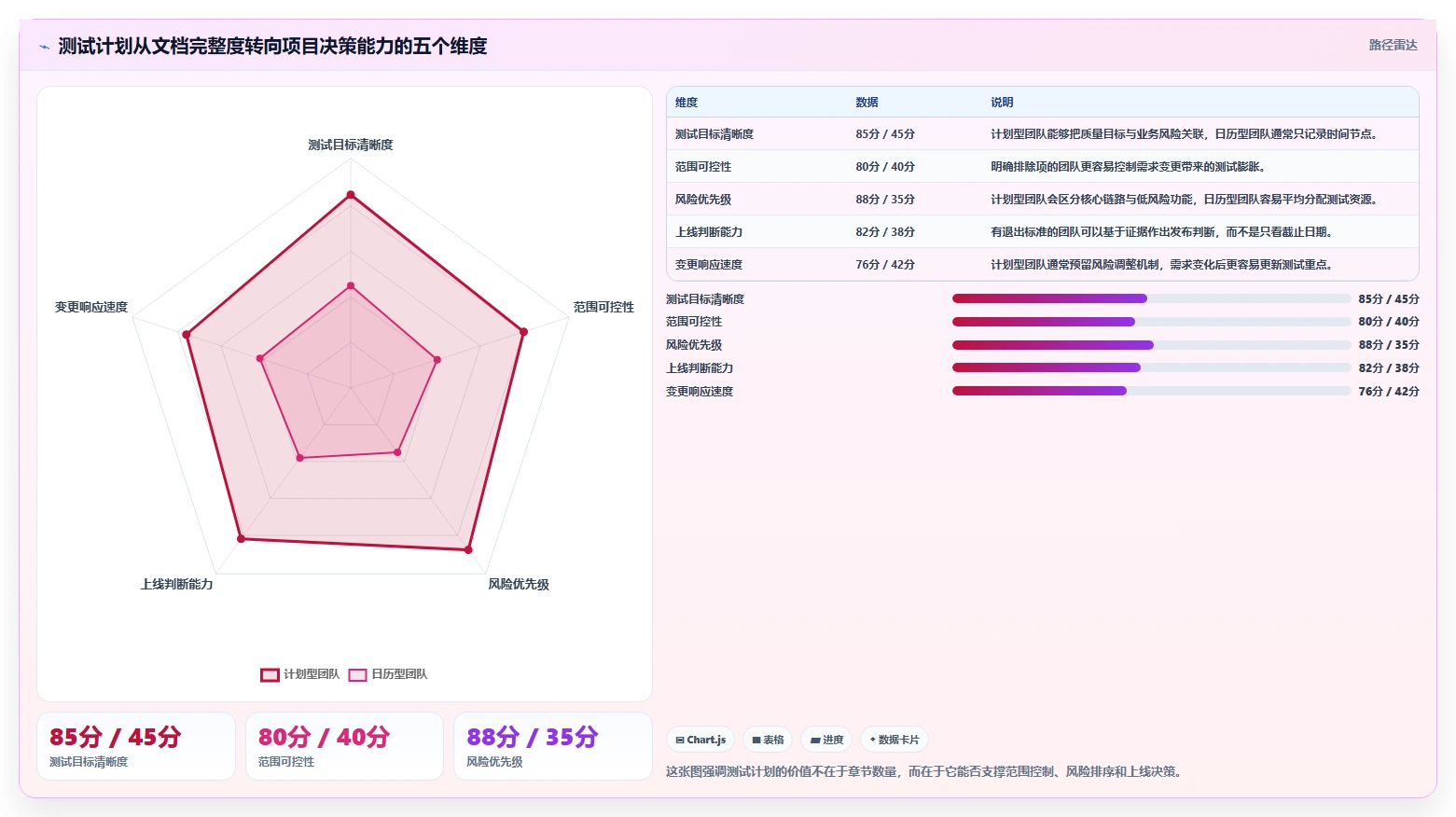
Task: Click the 82分 / 38分 value beside the progress bar
Action: point(1389,368)
